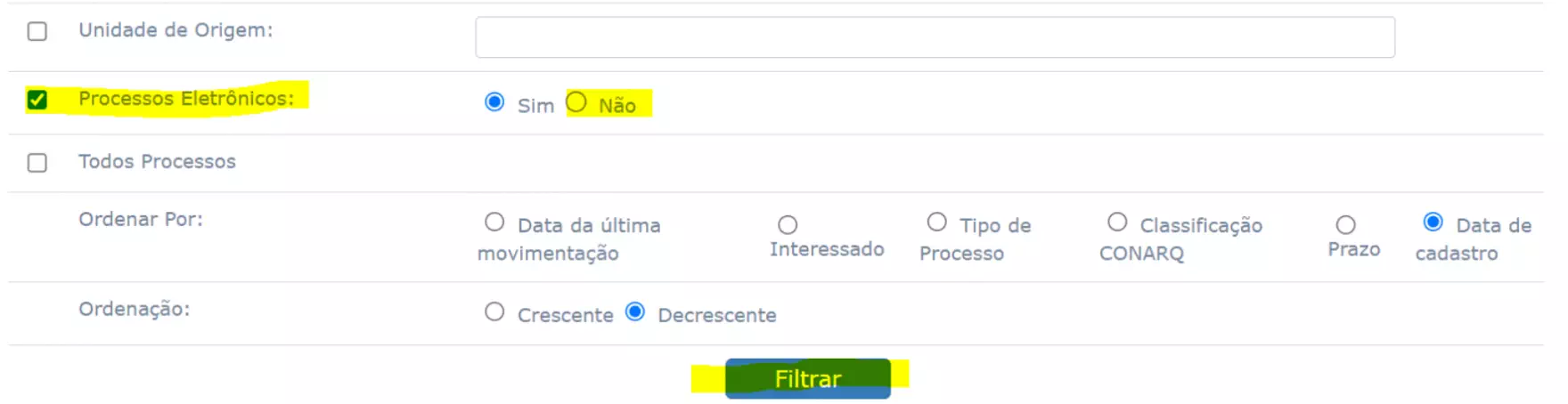Click the Ordenação label text
1568x404 pixels.
134,310
